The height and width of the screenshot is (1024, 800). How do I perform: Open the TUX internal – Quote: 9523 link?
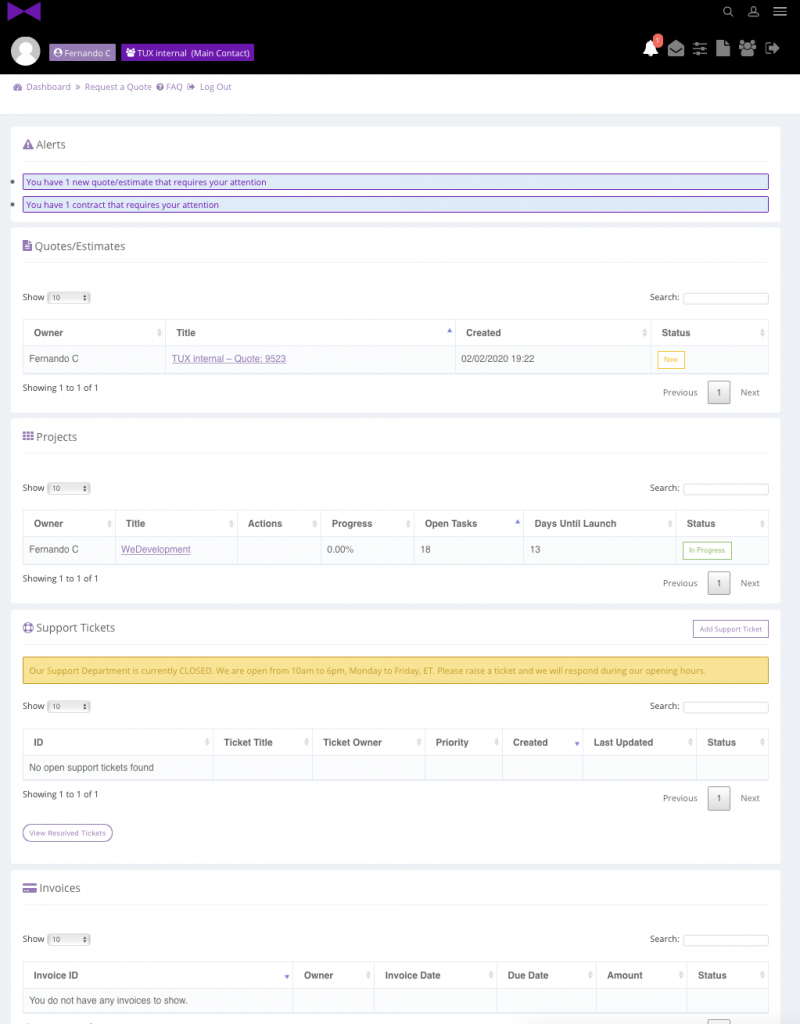(x=229, y=359)
